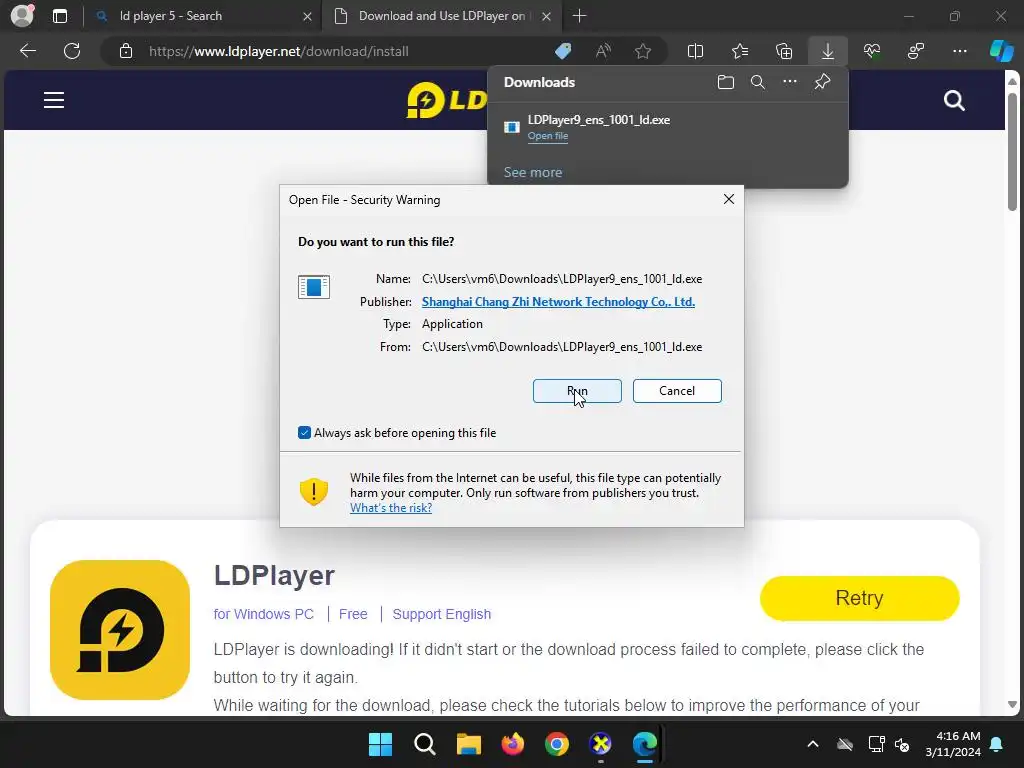Show hidden system tray icons
Screen dimensions: 1024x768
click(x=812, y=744)
